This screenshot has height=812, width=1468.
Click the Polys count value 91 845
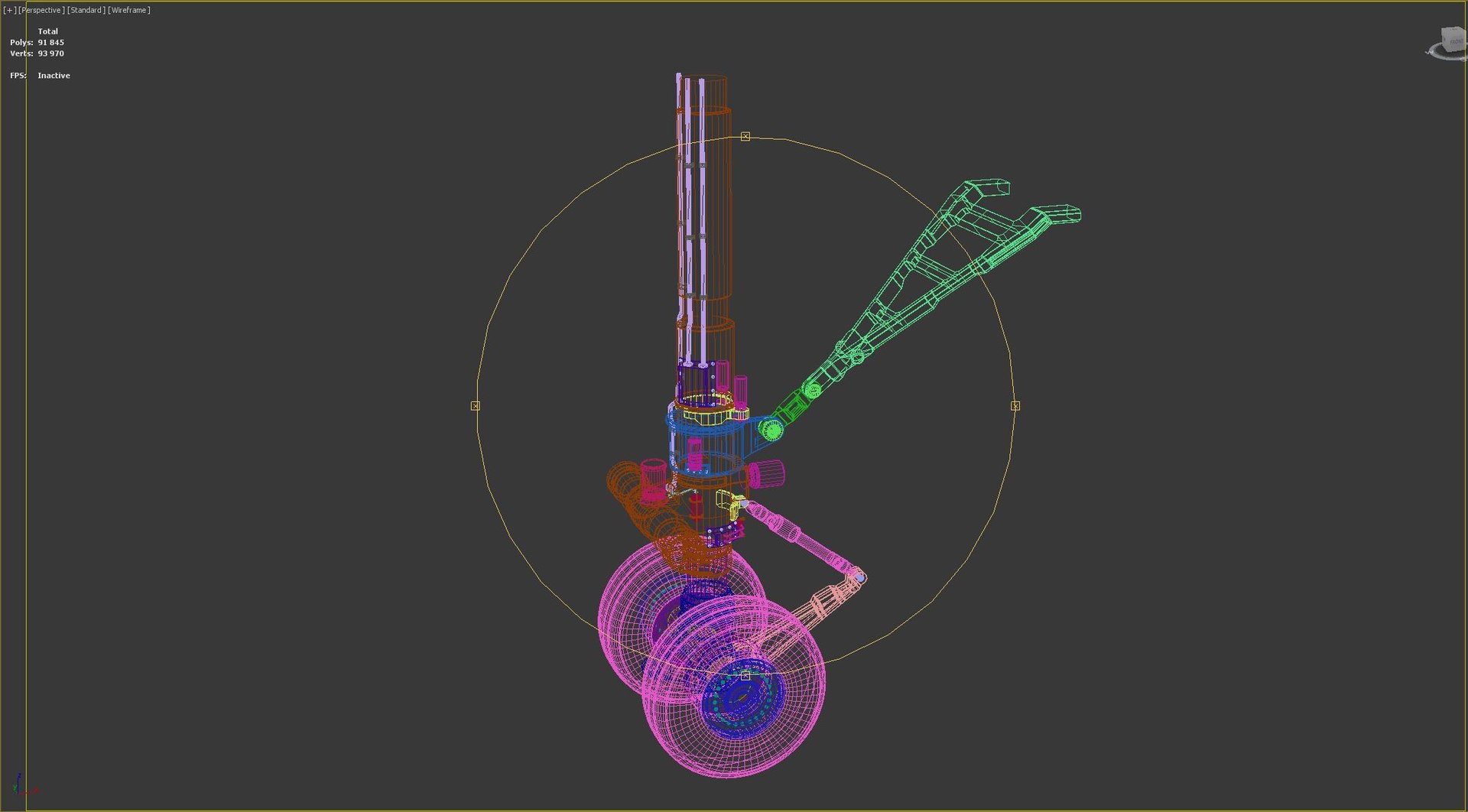tap(50, 43)
